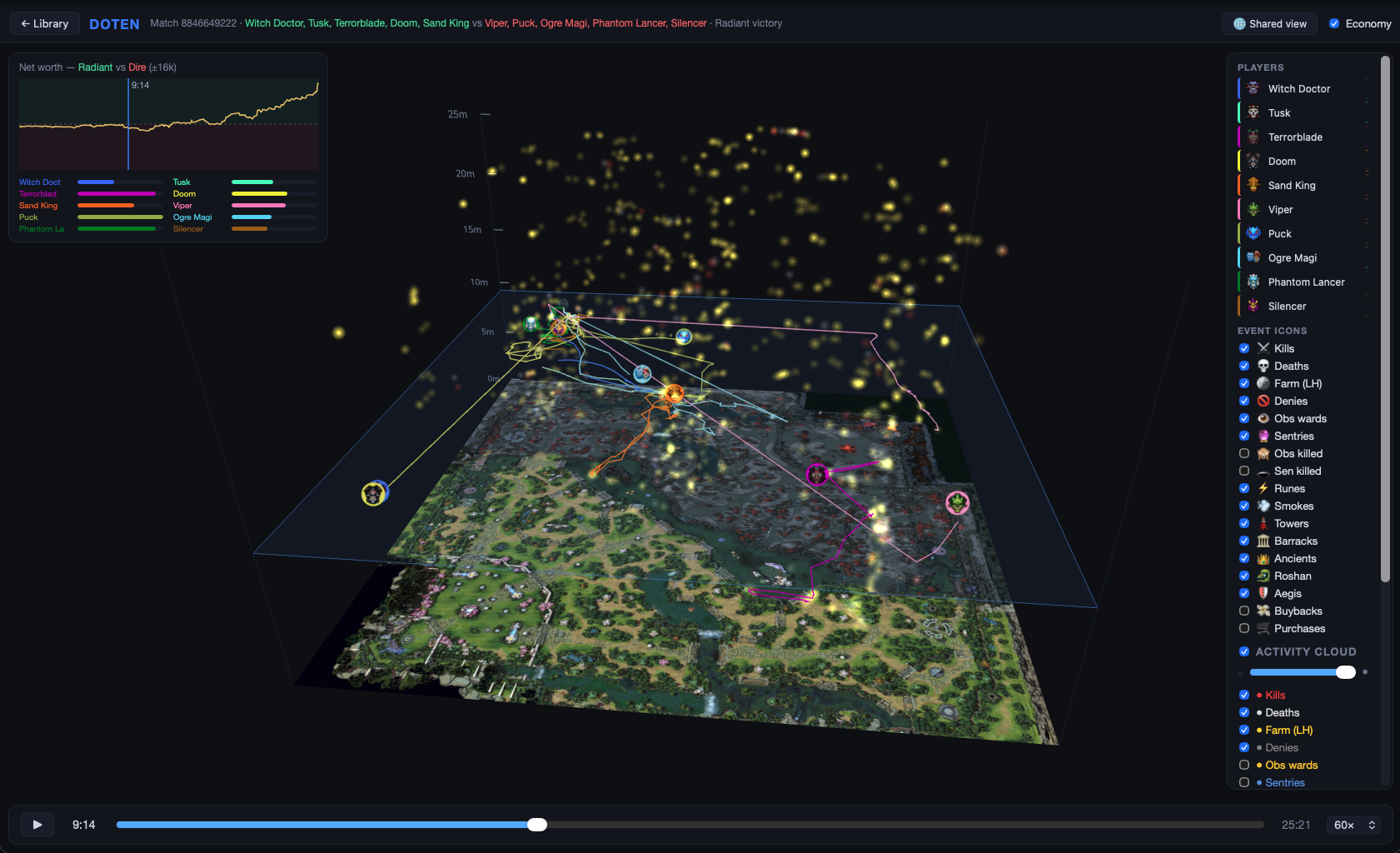The width and height of the screenshot is (1400, 853).
Task: Click the shield icon beside Aegis
Action: (1263, 593)
